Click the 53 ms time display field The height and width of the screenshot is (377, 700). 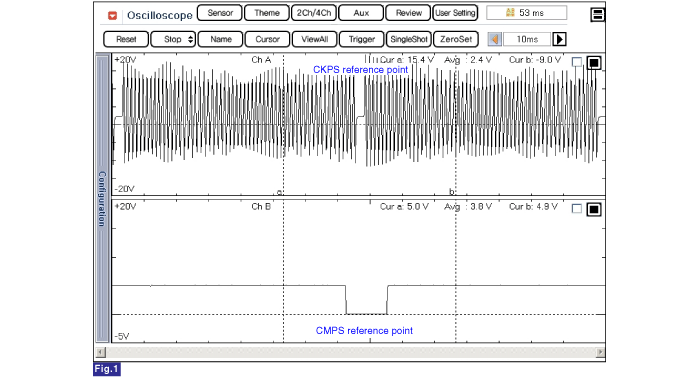click(527, 13)
